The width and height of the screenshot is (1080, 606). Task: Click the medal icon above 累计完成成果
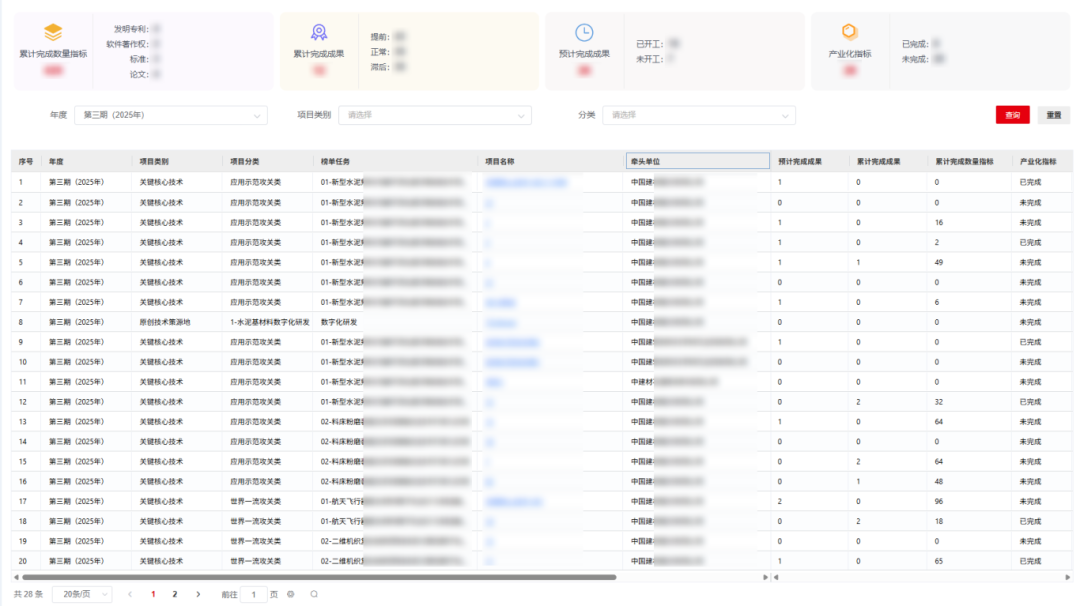[x=318, y=32]
